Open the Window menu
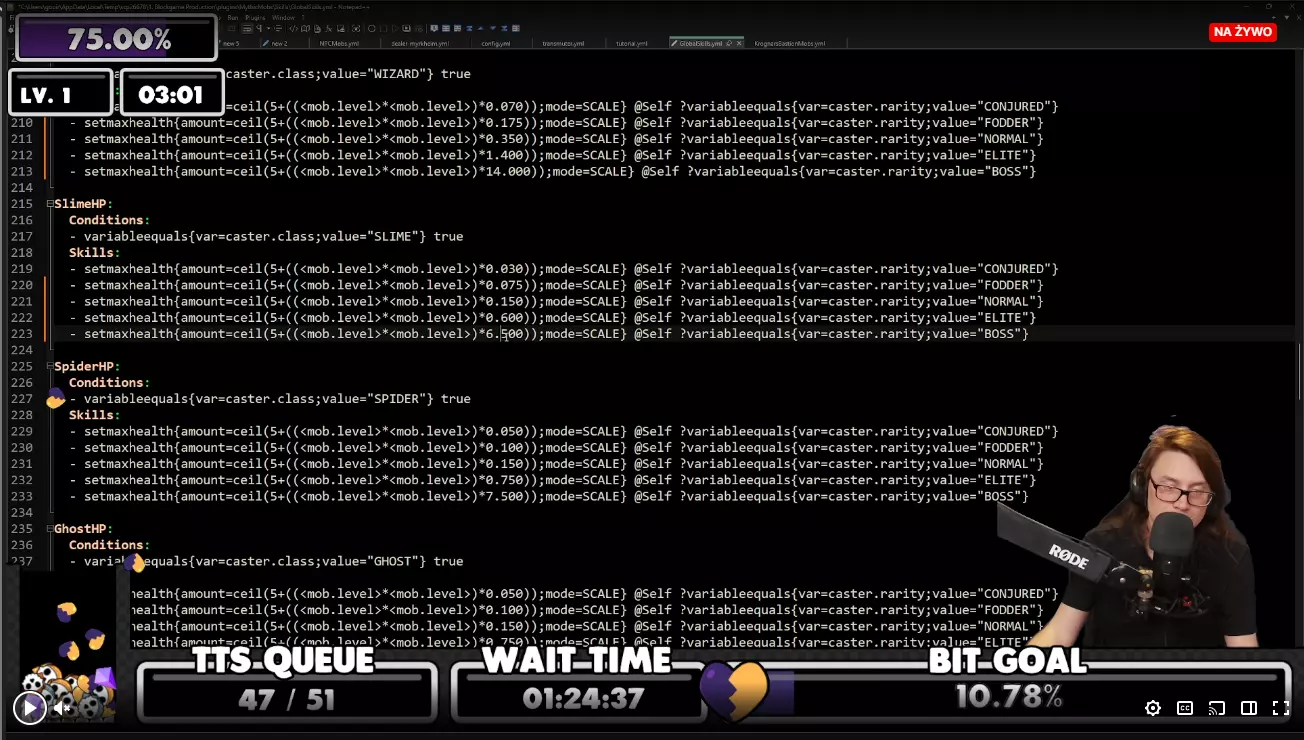The image size is (1304, 740). (x=283, y=18)
